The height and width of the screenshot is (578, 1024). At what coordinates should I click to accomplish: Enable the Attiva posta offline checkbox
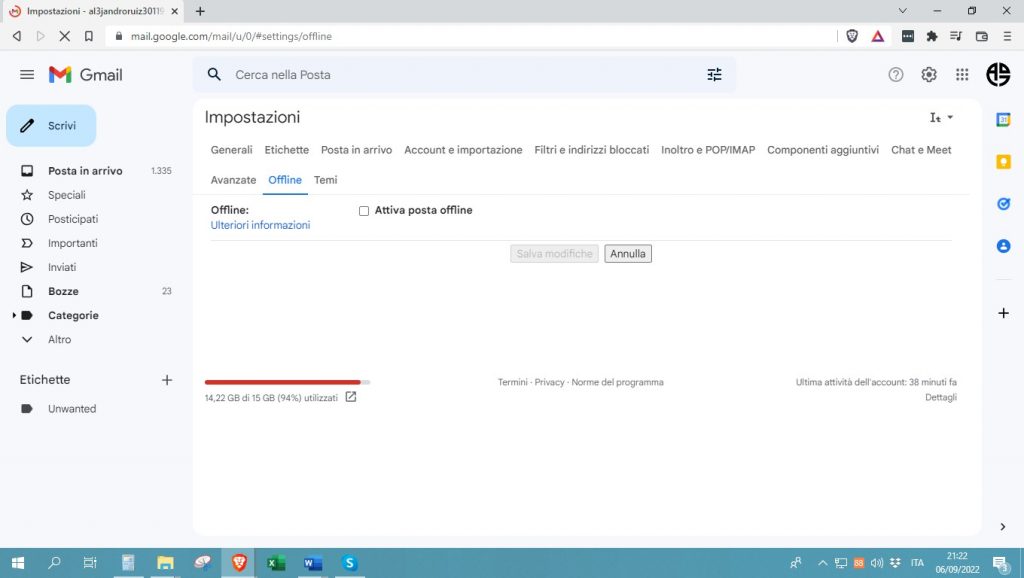tap(364, 211)
